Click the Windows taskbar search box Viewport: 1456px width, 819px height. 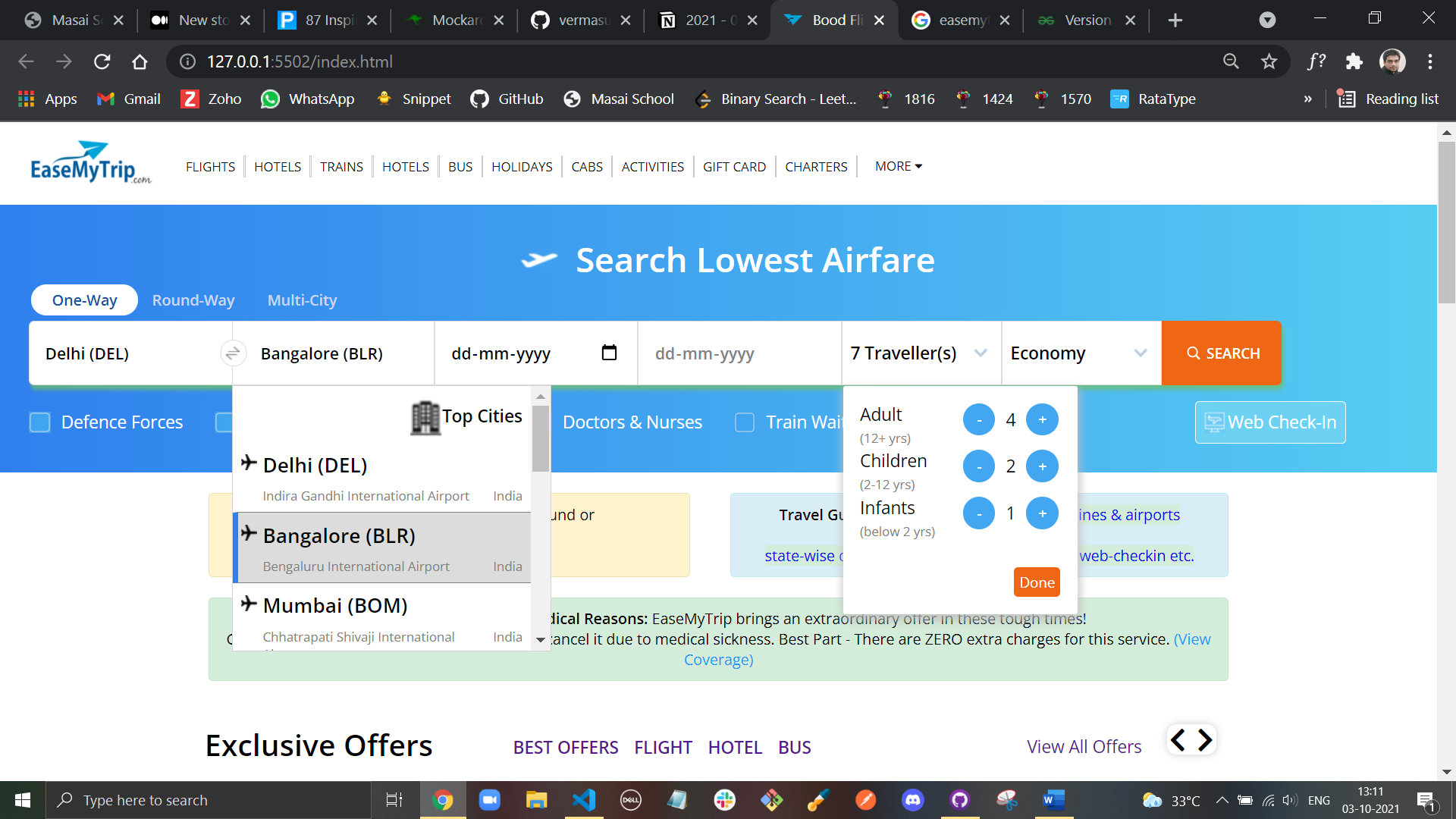[209, 800]
